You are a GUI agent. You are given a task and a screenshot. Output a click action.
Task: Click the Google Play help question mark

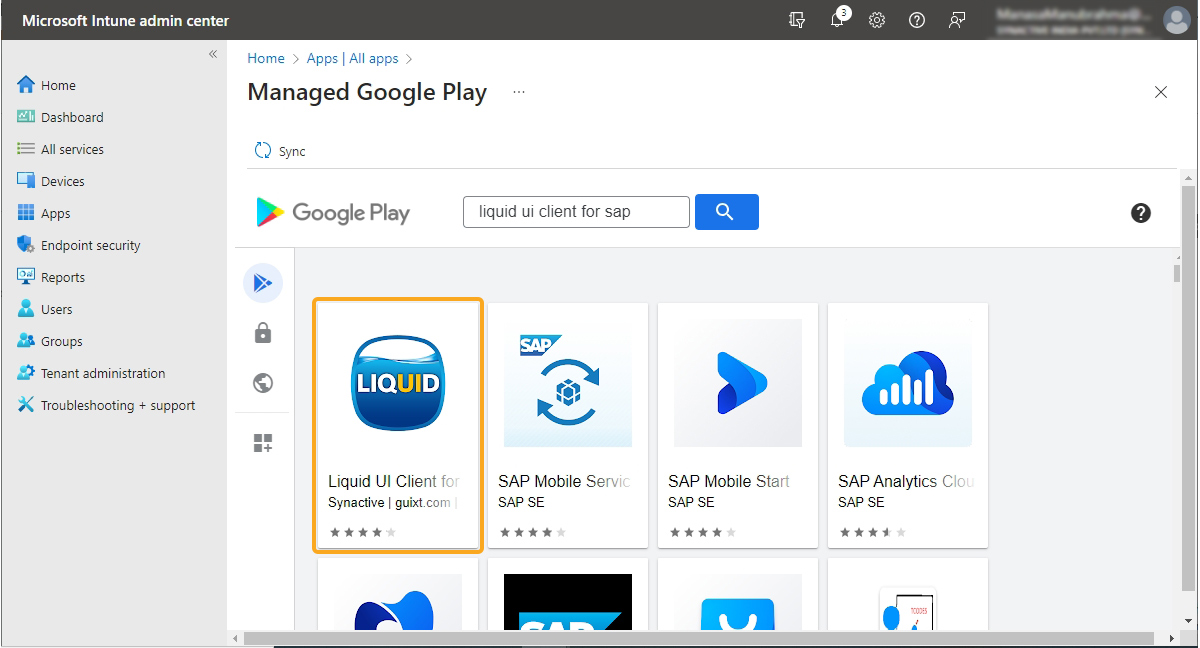[x=1140, y=213]
